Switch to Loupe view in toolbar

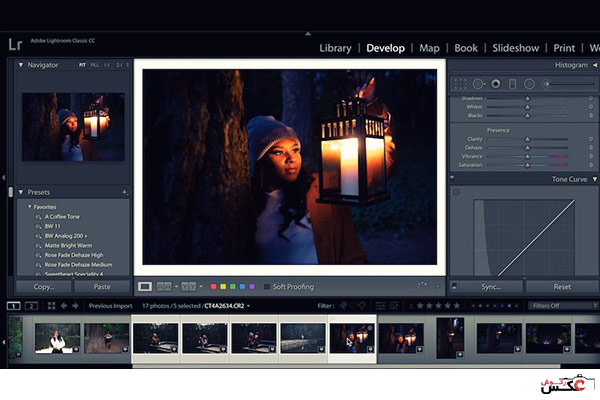(145, 286)
